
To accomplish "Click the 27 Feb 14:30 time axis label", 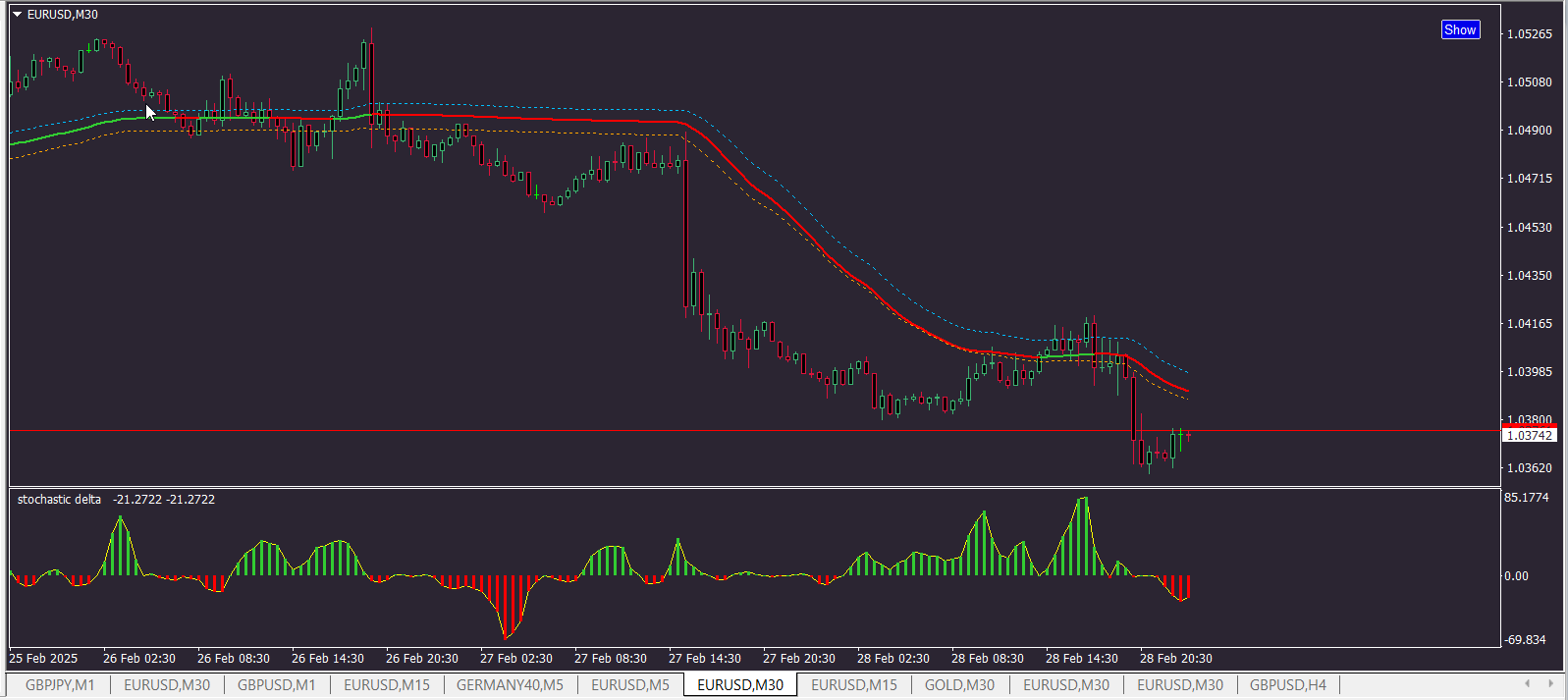I will (704, 659).
